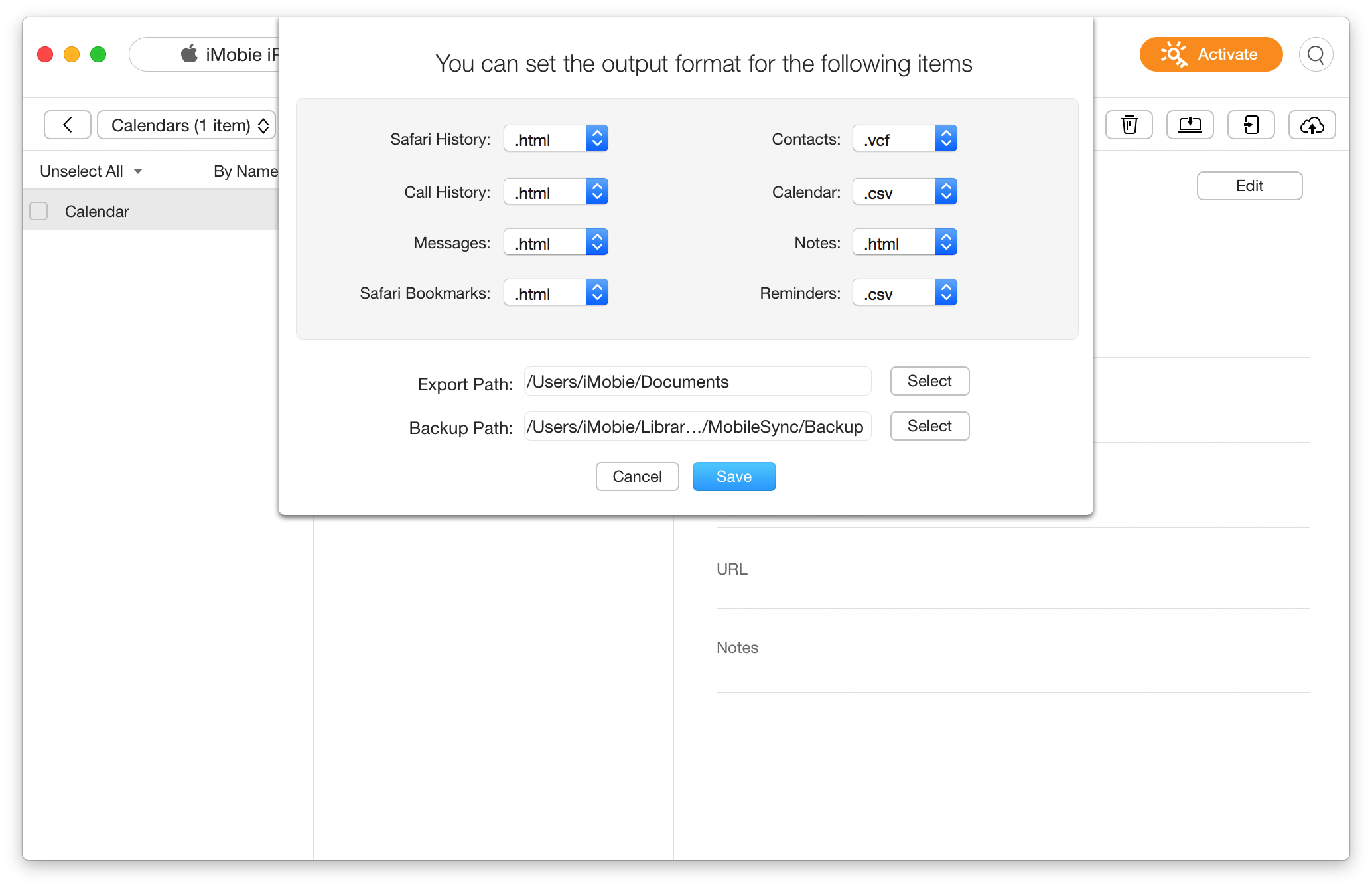The image size is (1372, 888).
Task: Save the output format settings
Action: click(734, 477)
